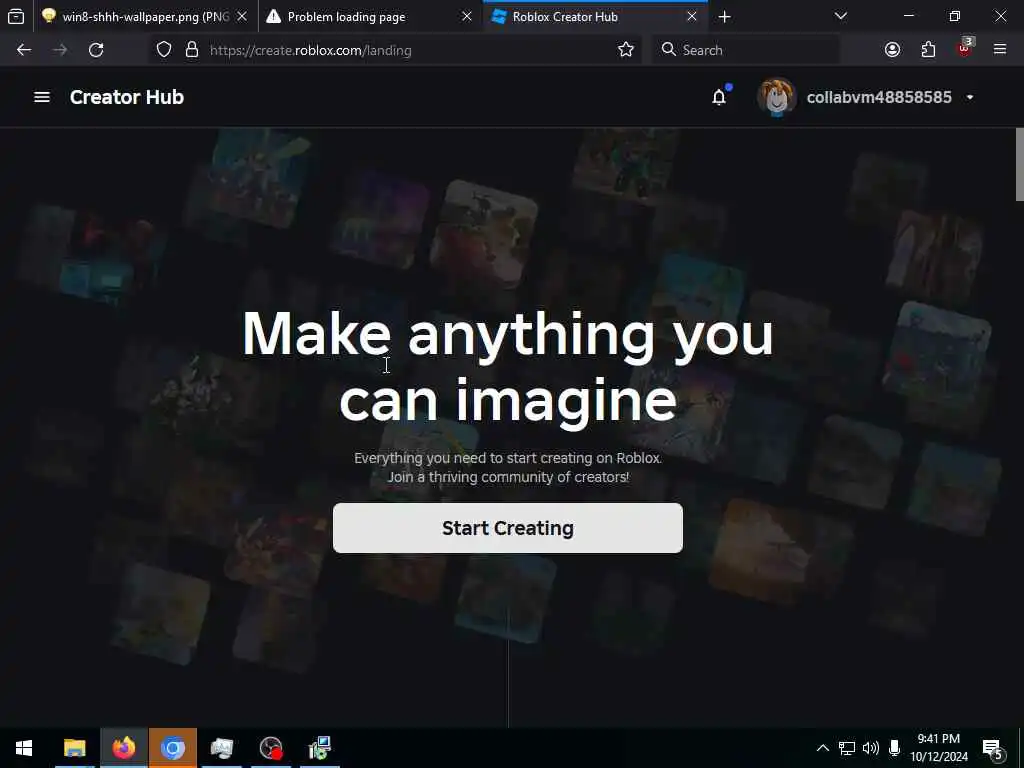Image resolution: width=1024 pixels, height=768 pixels.
Task: Click the microphone tray icon
Action: (x=894, y=748)
